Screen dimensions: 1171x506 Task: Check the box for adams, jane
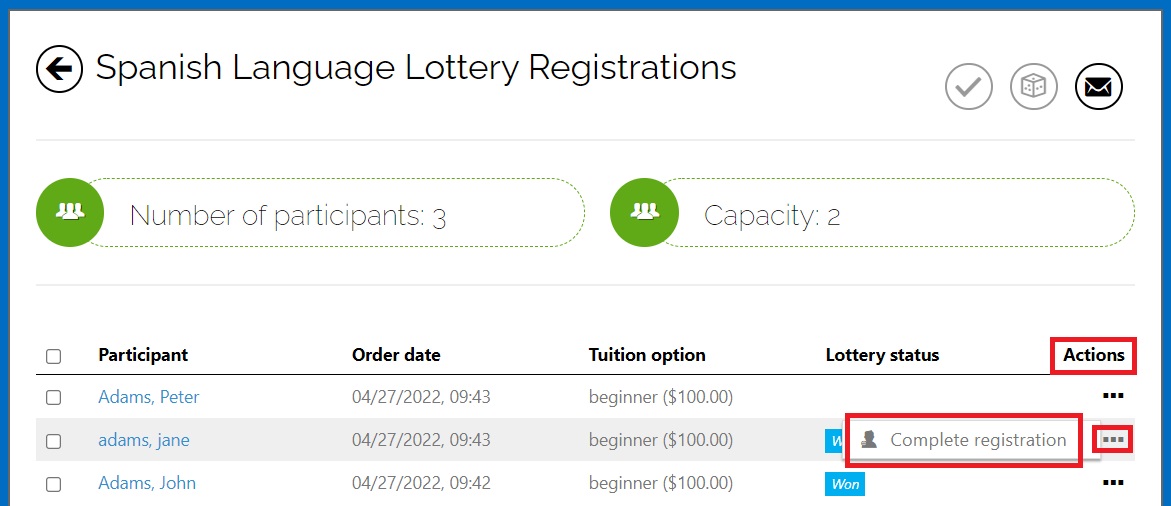(x=54, y=441)
